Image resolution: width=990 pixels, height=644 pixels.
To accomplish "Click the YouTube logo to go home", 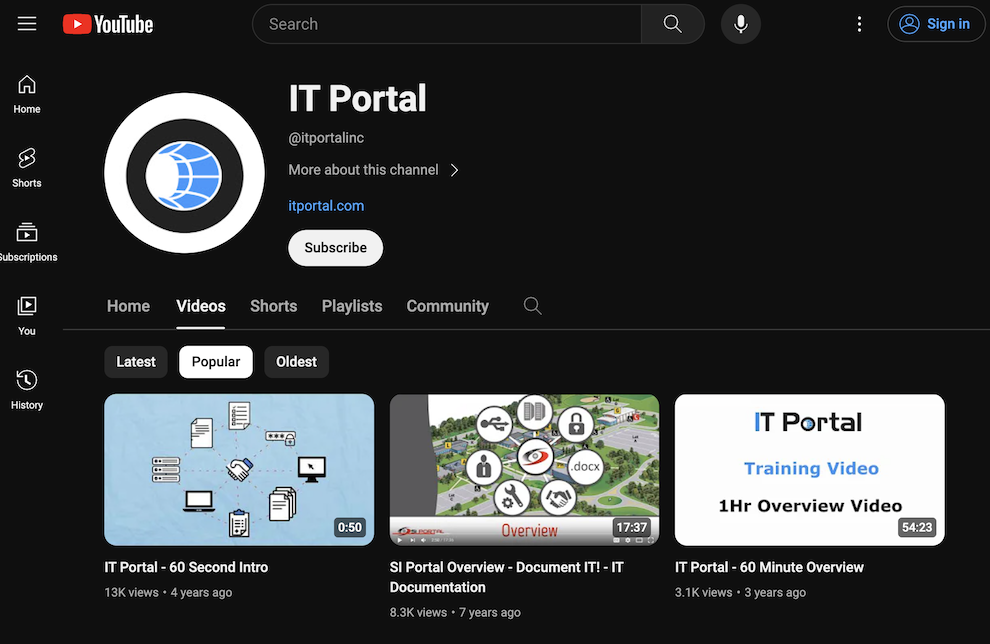I will pos(107,23).
